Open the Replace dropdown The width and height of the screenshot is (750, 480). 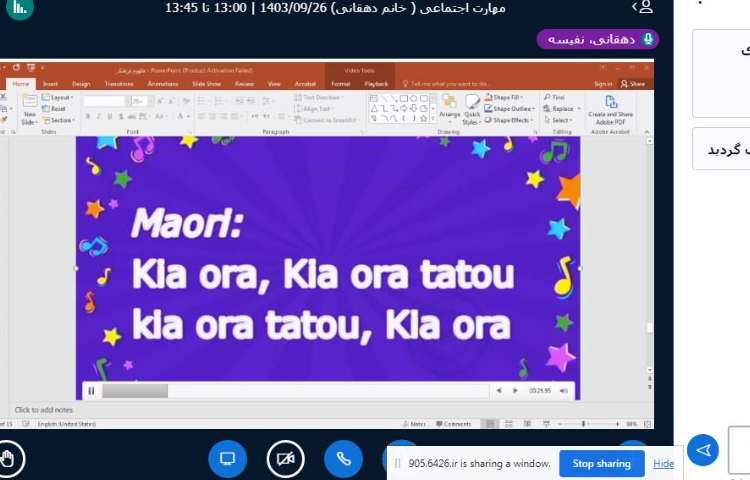coord(562,109)
